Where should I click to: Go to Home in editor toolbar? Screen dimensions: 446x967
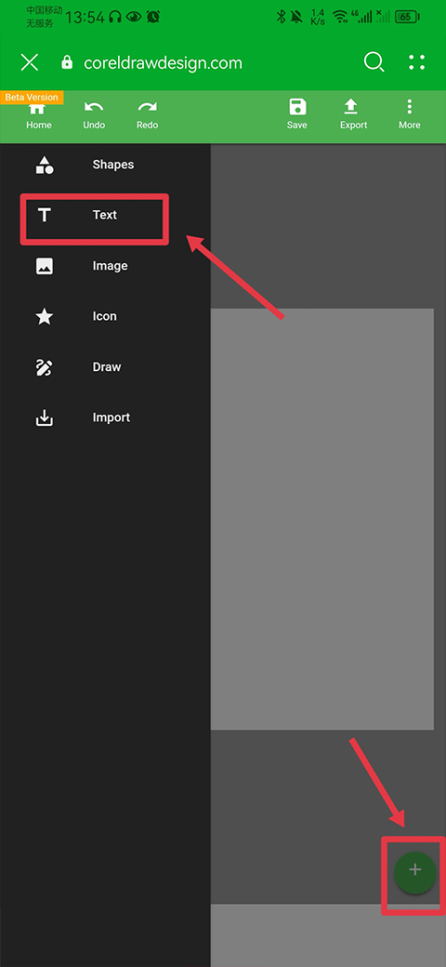tap(38, 109)
